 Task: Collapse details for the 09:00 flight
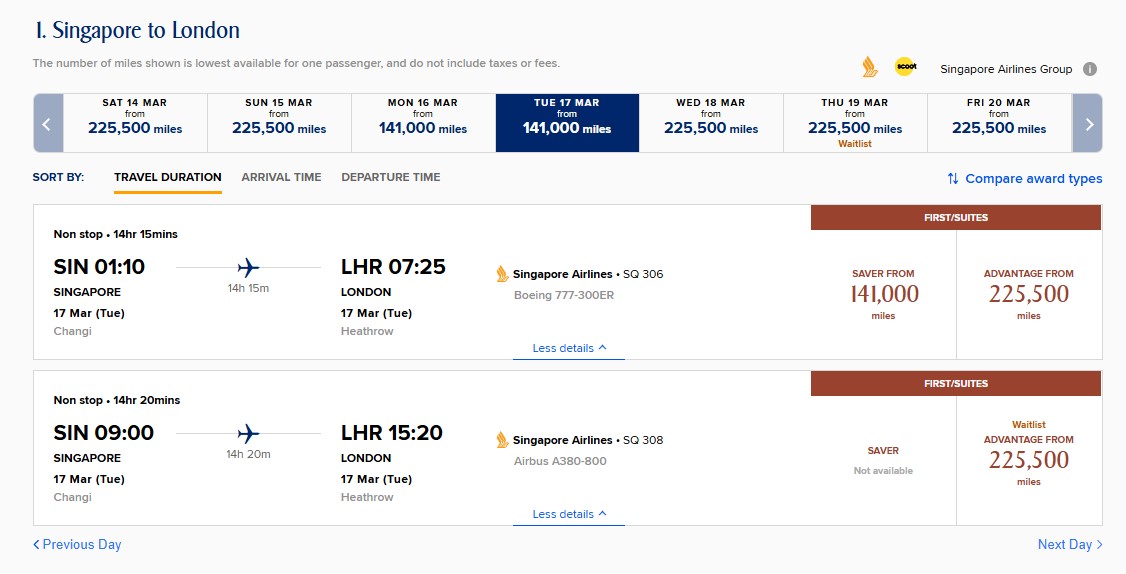pyautogui.click(x=569, y=514)
